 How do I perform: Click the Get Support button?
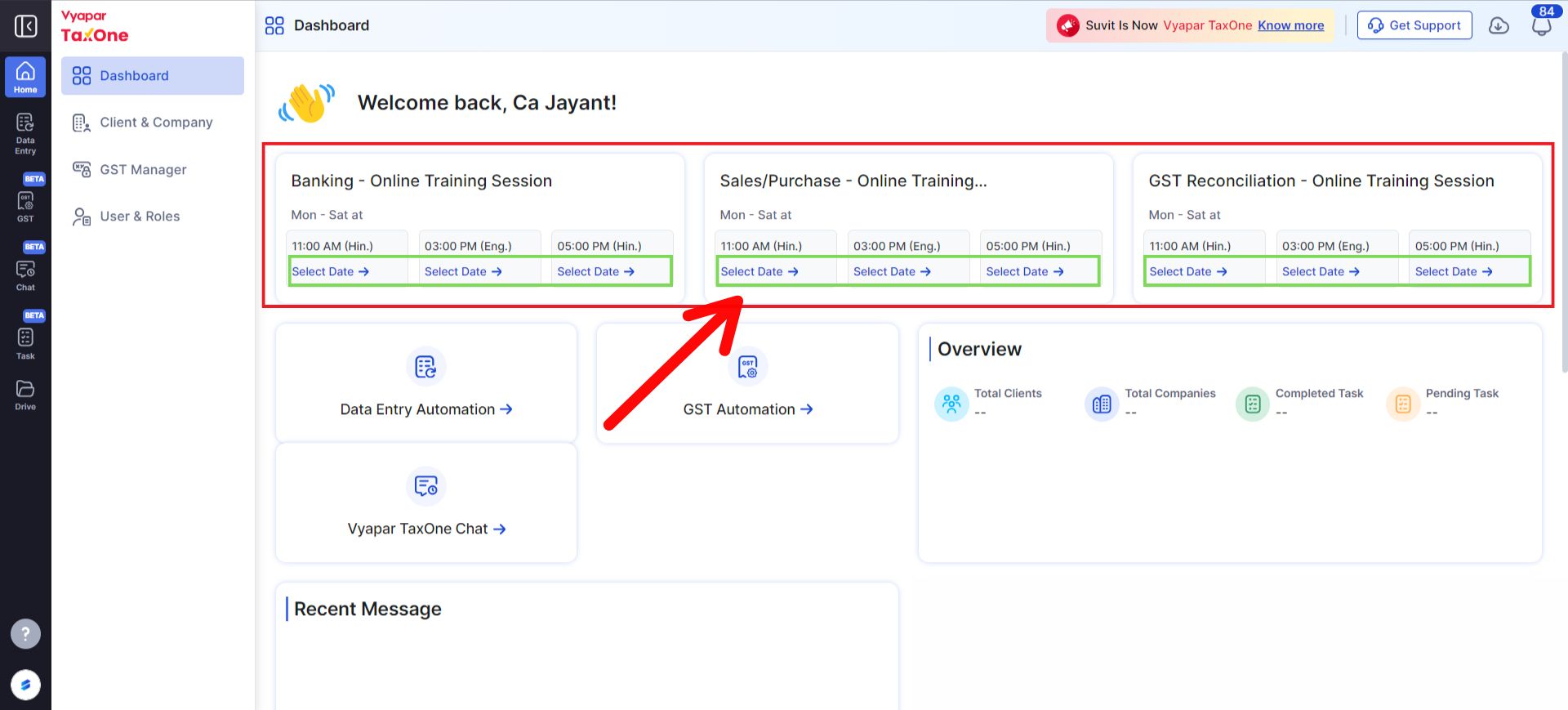pos(1414,25)
